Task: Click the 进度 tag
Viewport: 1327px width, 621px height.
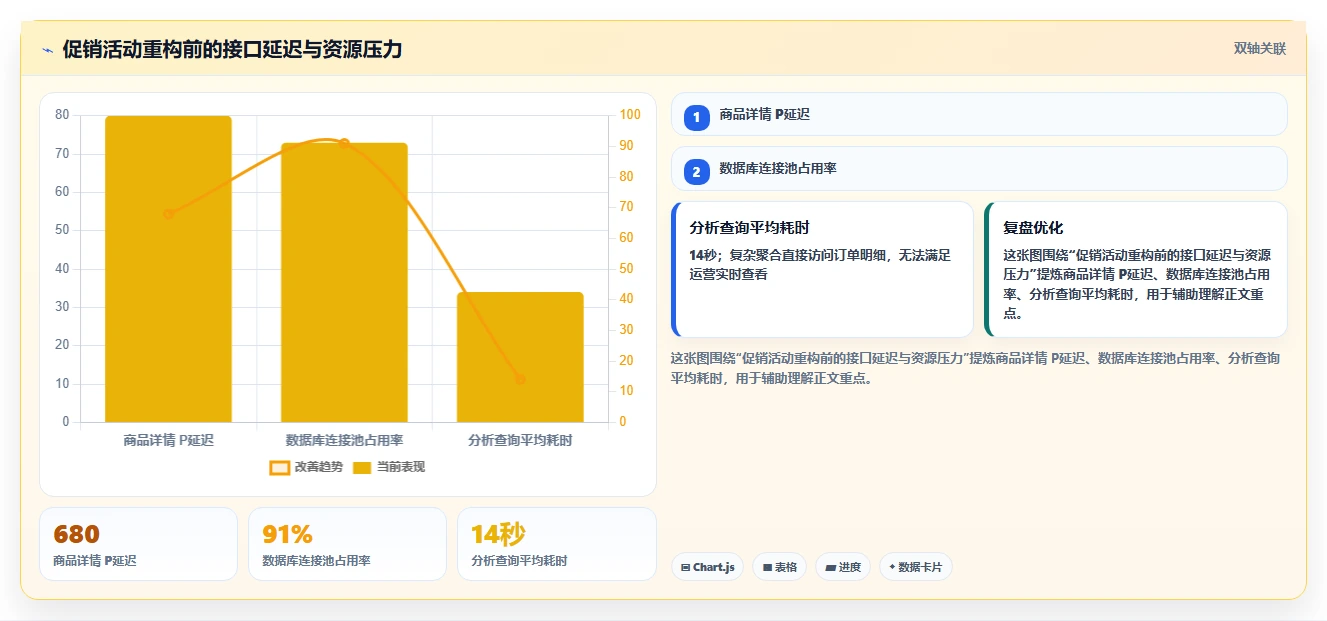Action: tap(843, 567)
